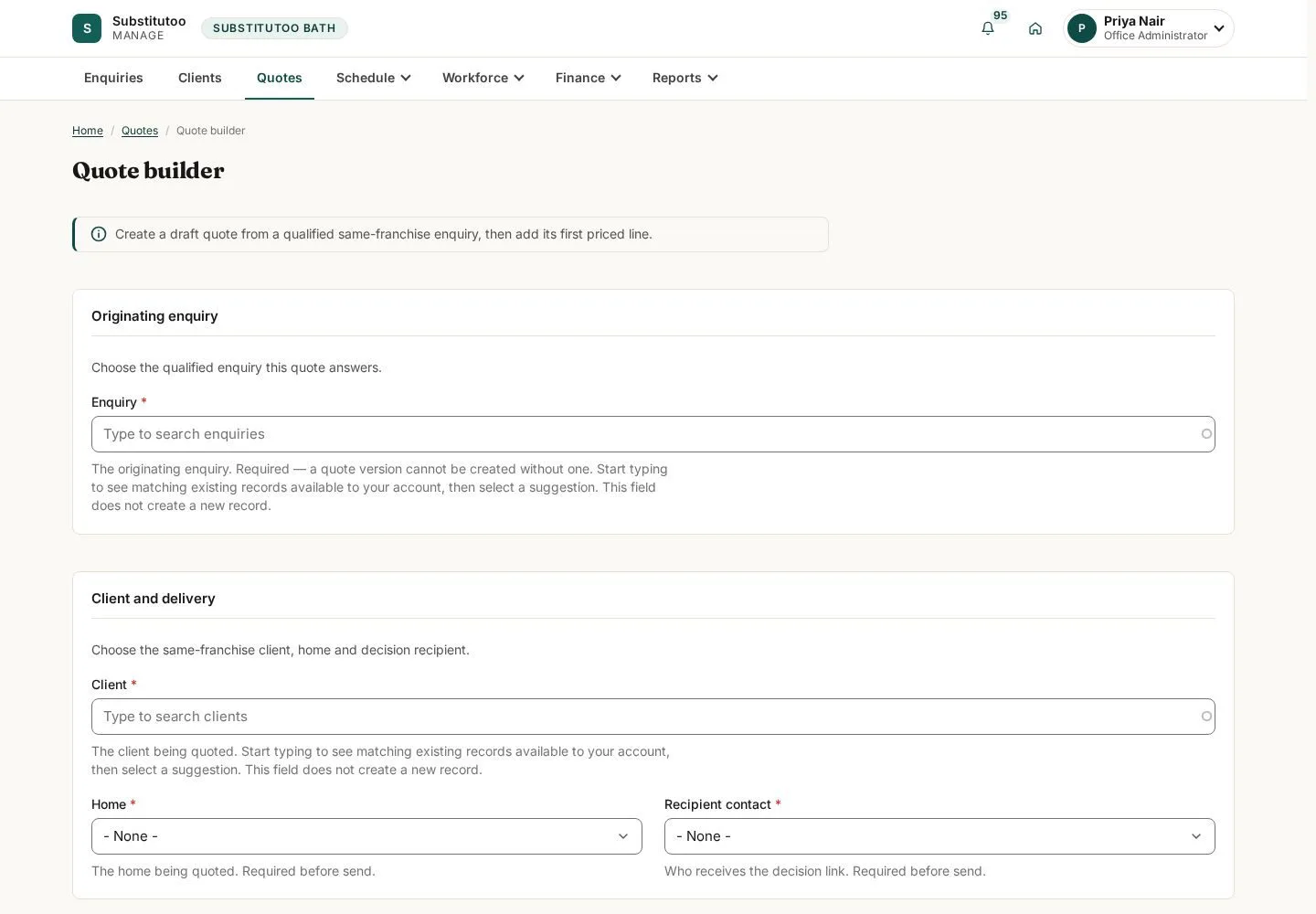Click the home icon in the header

coord(1035,28)
